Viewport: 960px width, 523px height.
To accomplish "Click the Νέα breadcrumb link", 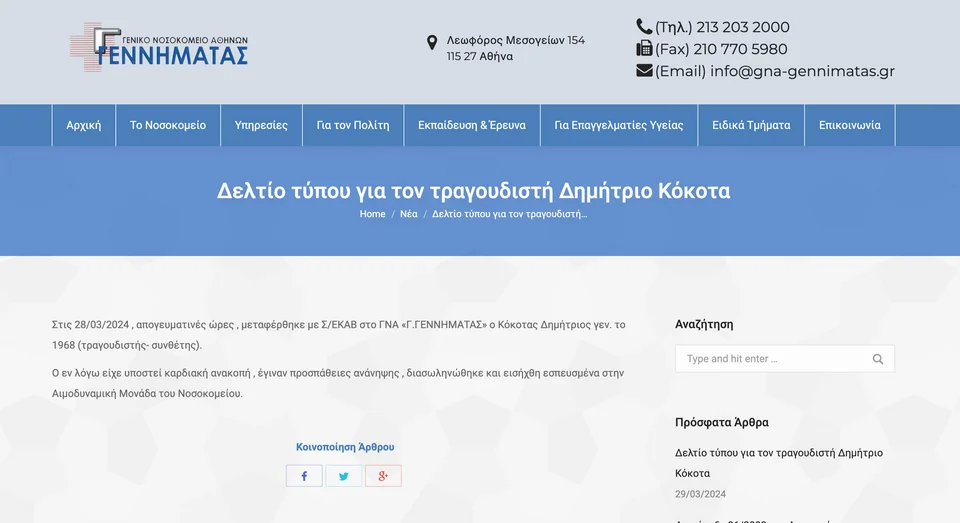I will [x=409, y=214].
